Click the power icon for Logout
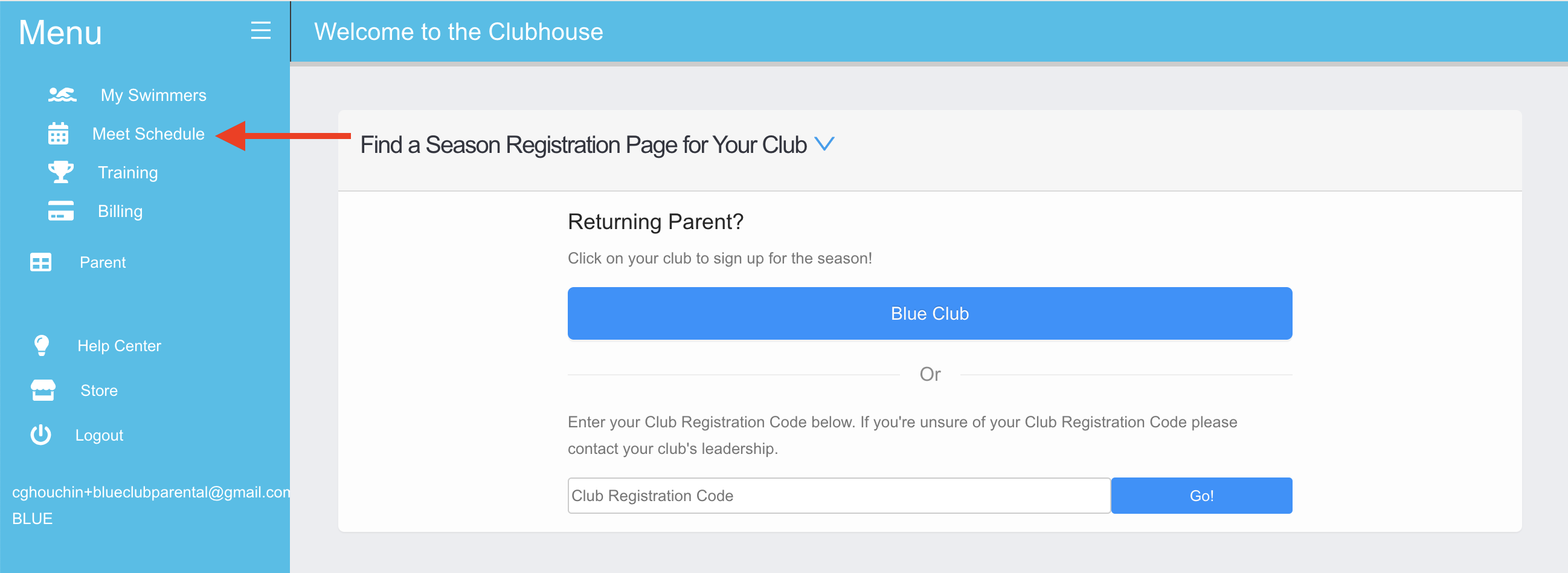The width and height of the screenshot is (1568, 573). pos(41,435)
